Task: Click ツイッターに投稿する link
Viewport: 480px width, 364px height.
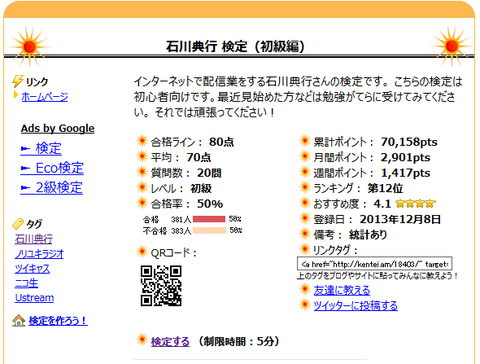Action: (x=356, y=305)
